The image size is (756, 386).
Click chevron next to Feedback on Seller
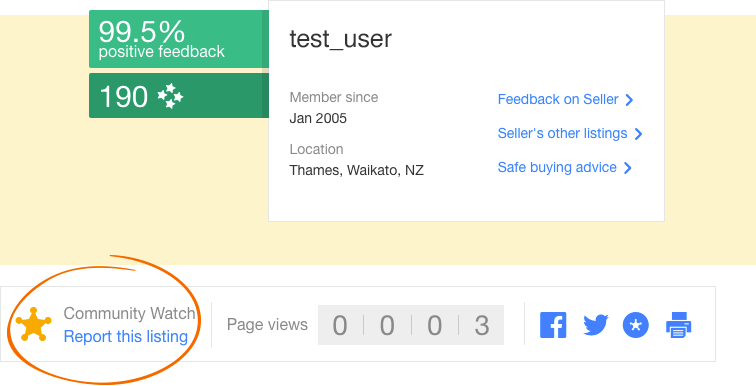(629, 100)
